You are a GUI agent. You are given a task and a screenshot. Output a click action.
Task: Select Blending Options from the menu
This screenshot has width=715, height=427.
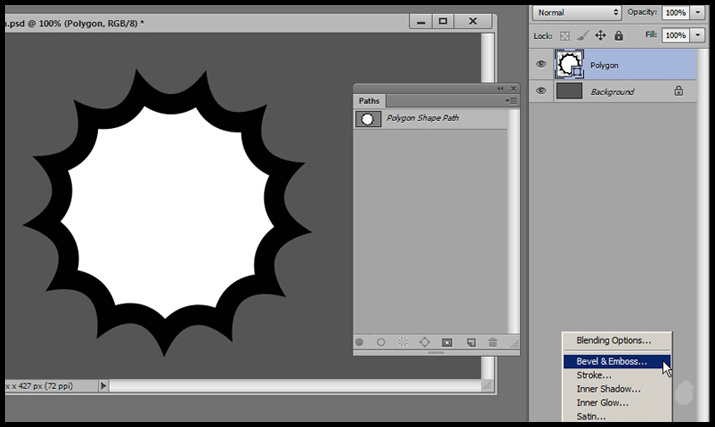coord(613,341)
